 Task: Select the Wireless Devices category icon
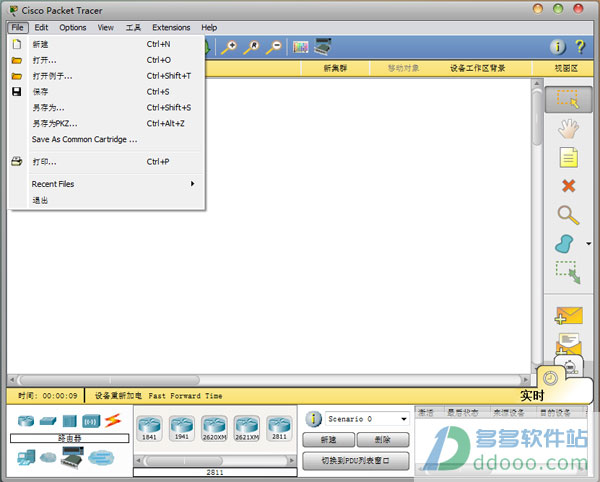pos(91,421)
